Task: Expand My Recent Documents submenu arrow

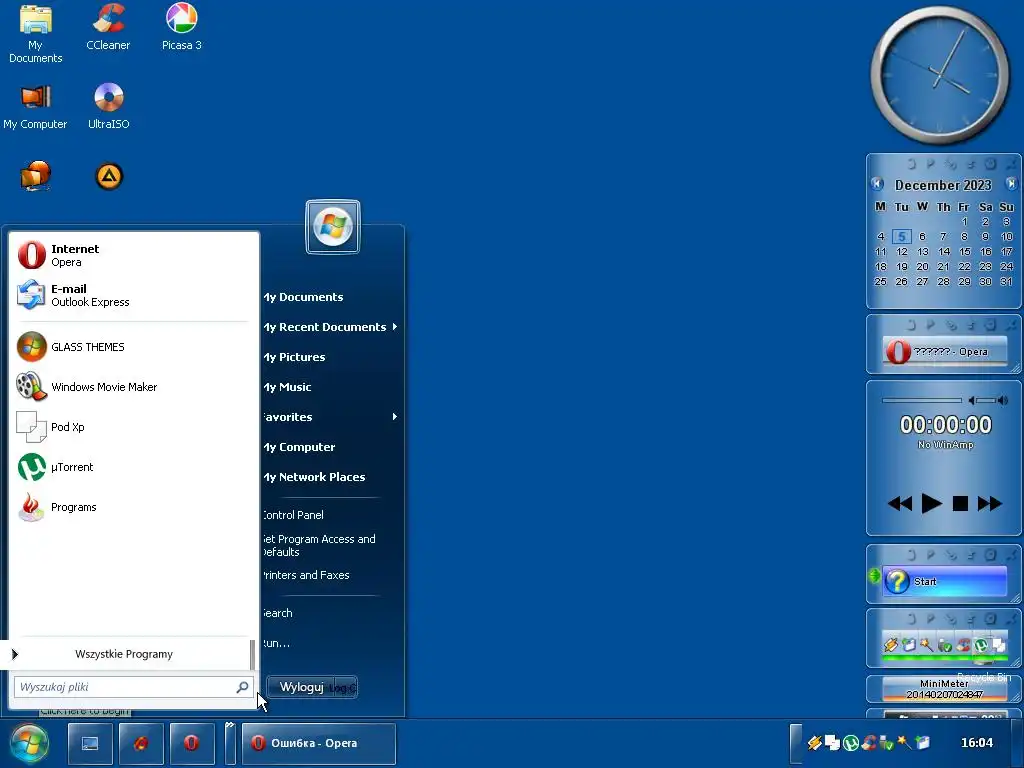Action: [x=394, y=327]
